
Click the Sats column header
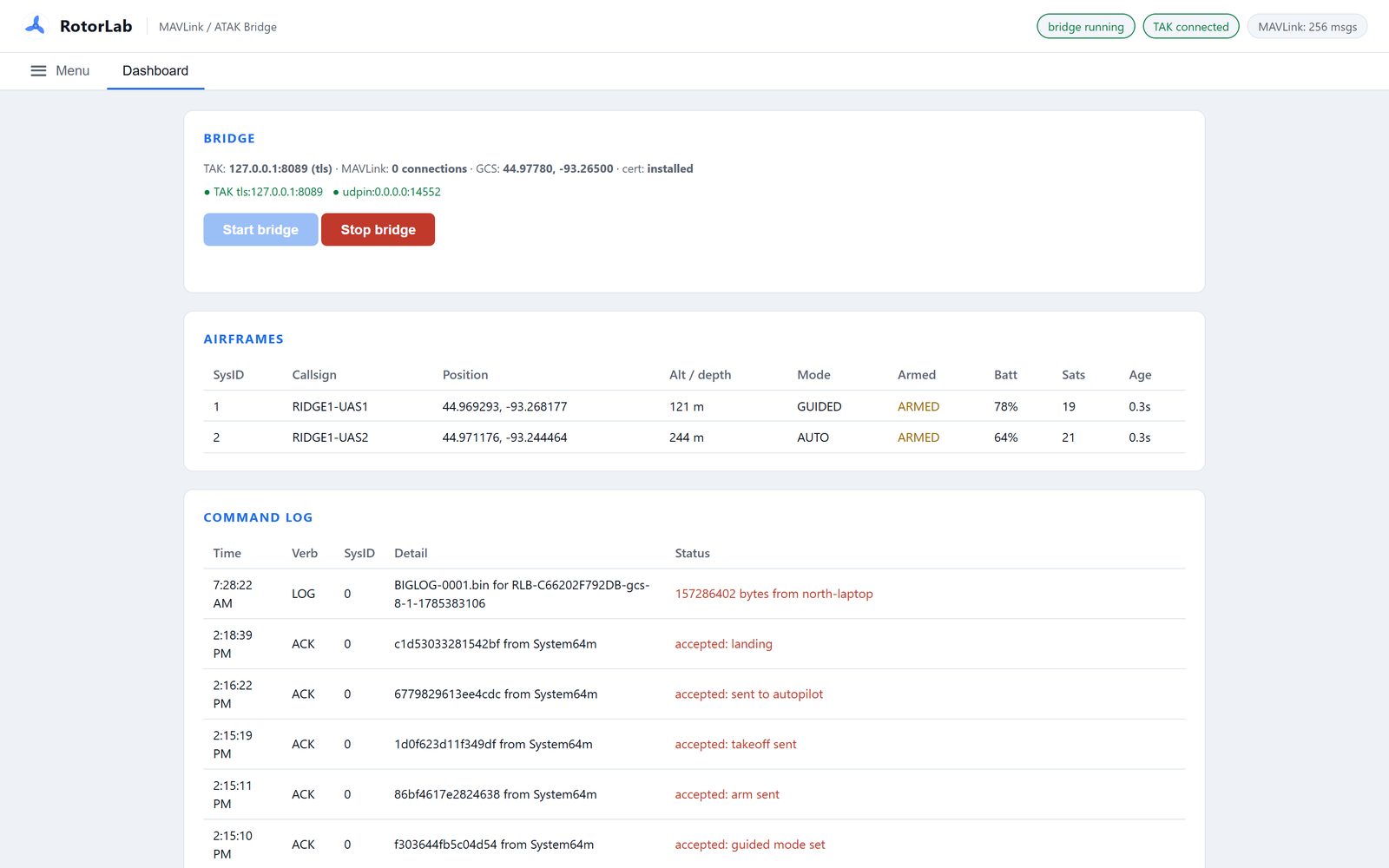click(1073, 375)
